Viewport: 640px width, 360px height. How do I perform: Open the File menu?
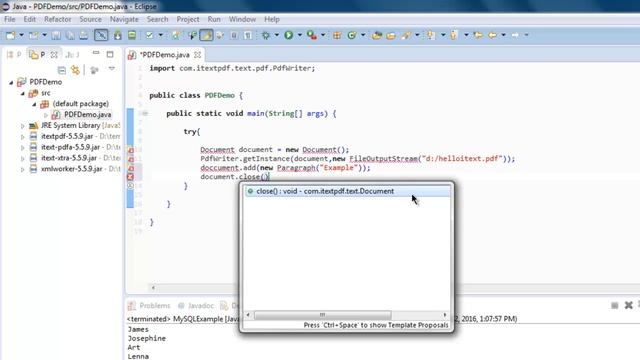(x=9, y=19)
